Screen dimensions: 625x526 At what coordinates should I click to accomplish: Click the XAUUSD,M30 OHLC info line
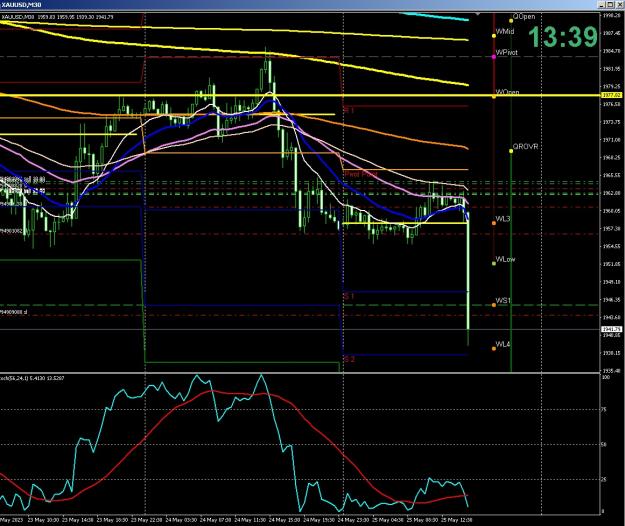(57, 17)
